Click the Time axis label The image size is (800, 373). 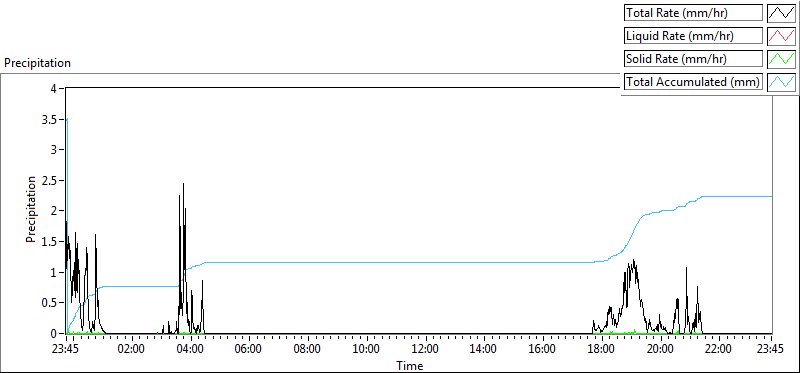409,365
